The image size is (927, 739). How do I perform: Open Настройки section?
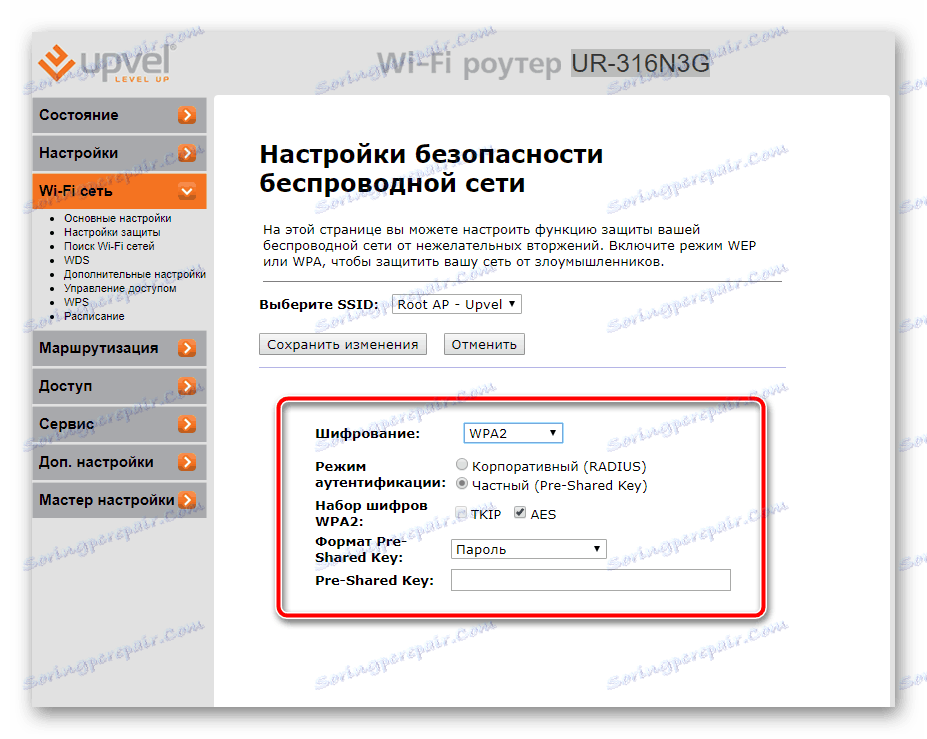119,153
